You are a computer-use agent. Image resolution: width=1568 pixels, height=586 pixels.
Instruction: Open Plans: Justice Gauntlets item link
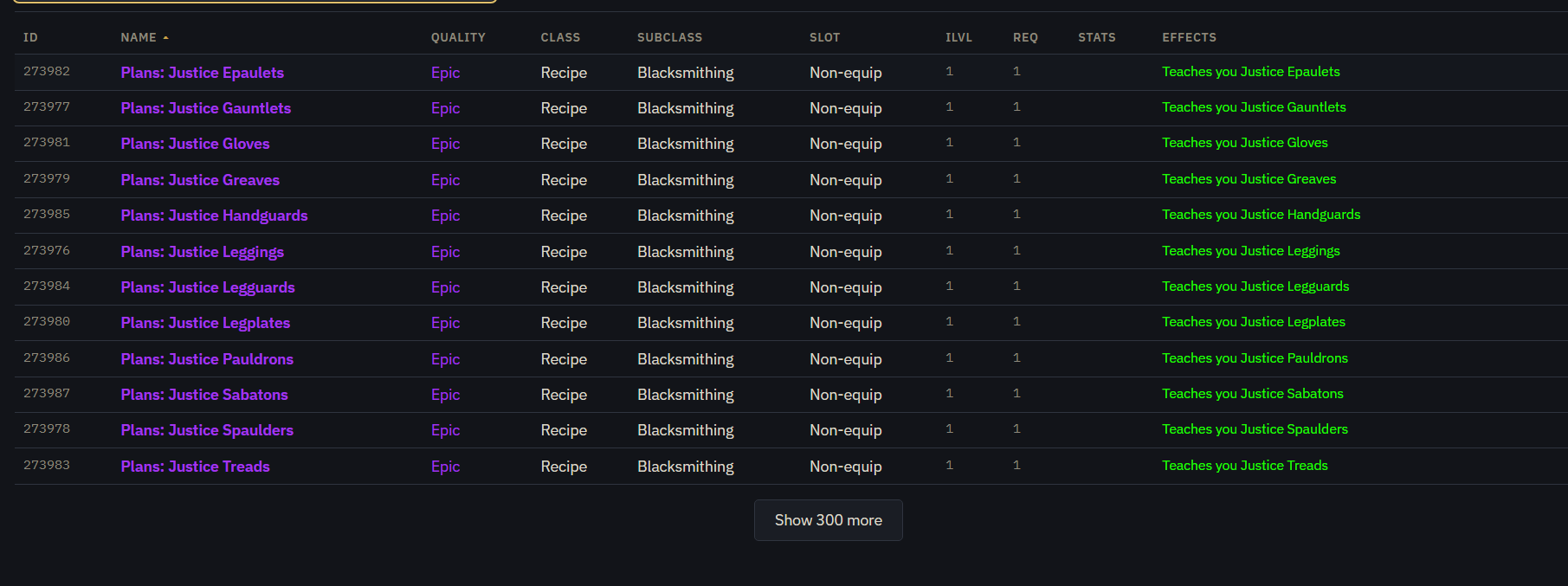tap(205, 108)
